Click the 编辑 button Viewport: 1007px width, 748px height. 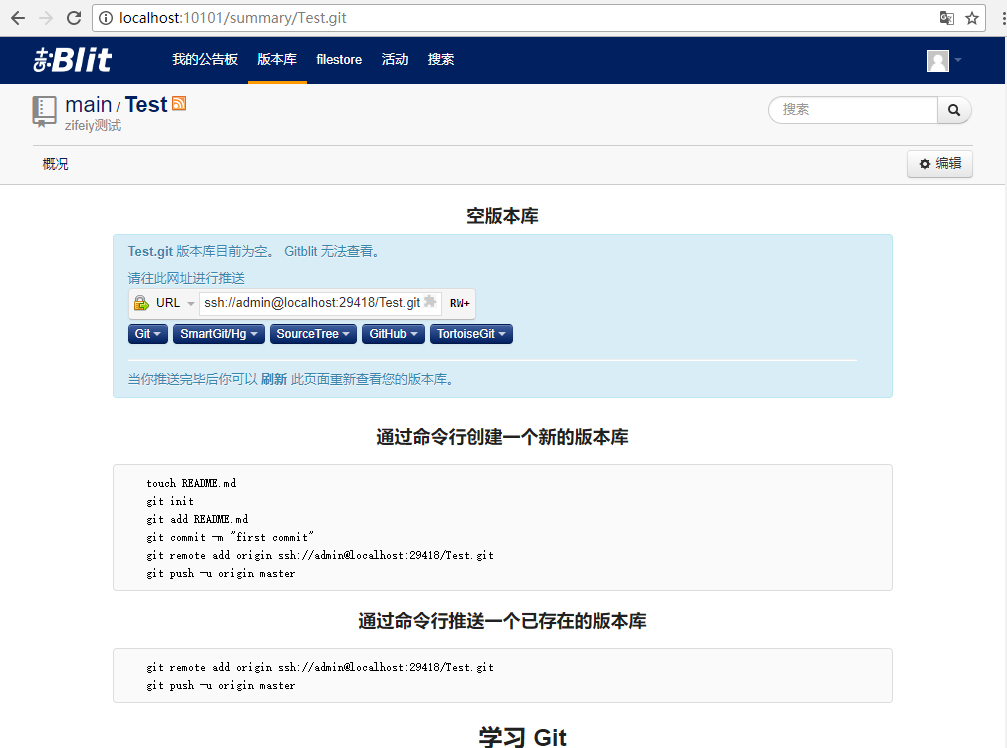(940, 164)
